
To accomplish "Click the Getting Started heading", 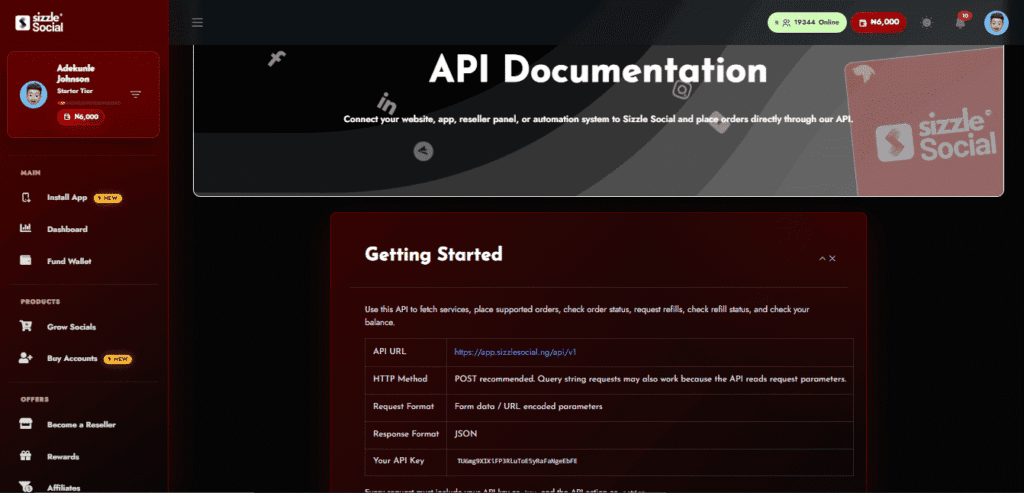I will point(434,254).
